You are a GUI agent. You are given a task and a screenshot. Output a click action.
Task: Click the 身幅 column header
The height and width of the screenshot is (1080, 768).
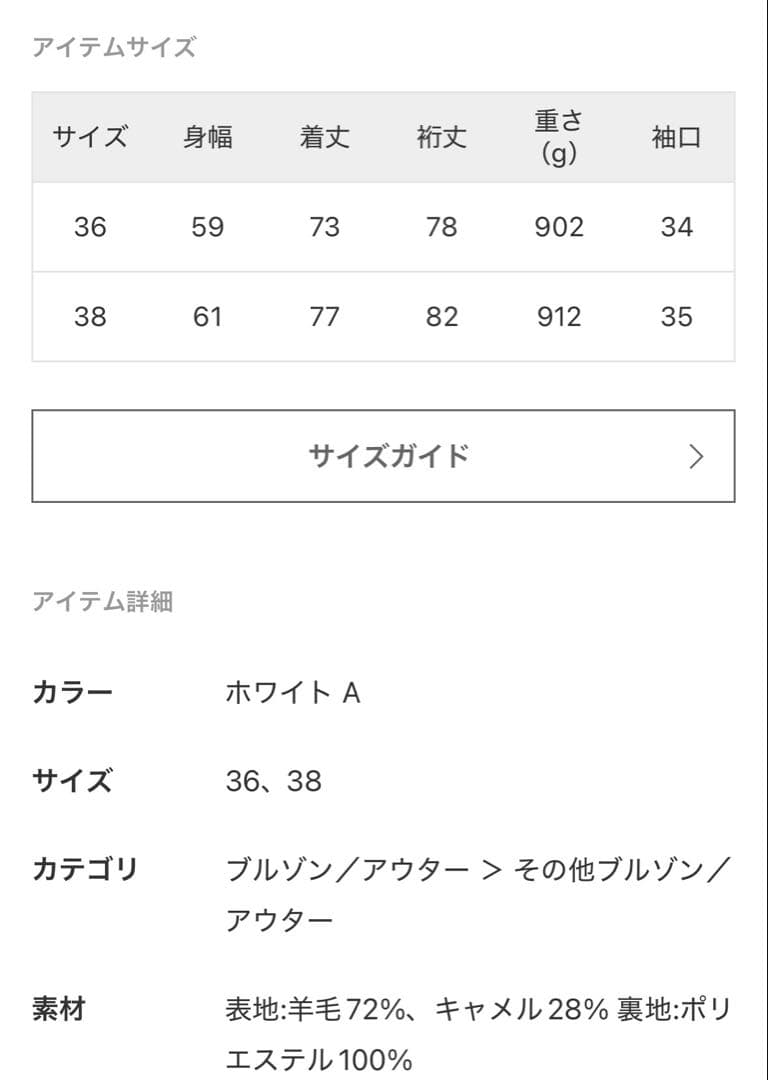208,139
